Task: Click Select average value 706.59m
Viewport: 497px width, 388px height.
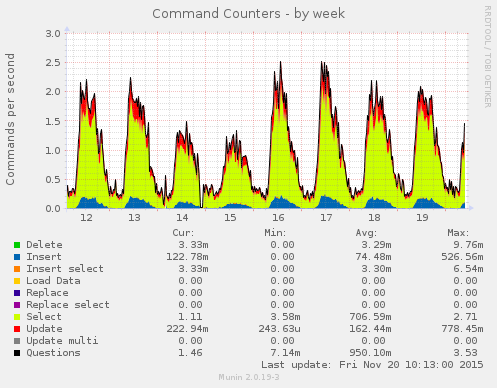Action: coord(370,317)
